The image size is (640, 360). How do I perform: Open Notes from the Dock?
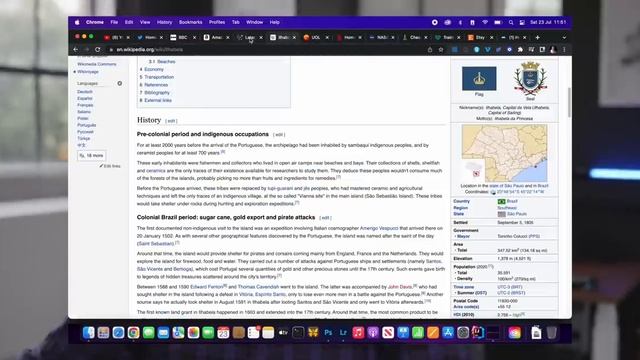pos(268,333)
